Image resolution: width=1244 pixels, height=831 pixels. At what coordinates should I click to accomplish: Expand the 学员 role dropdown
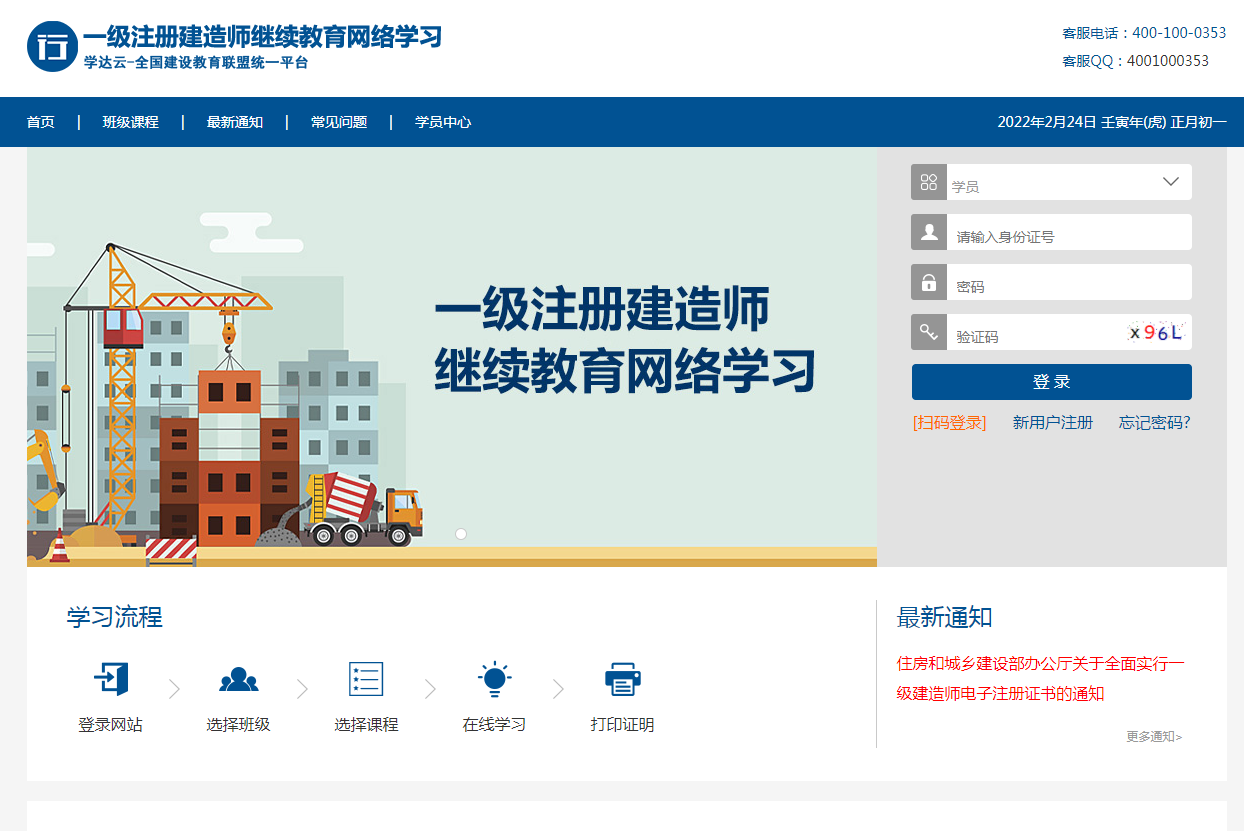click(x=1050, y=183)
